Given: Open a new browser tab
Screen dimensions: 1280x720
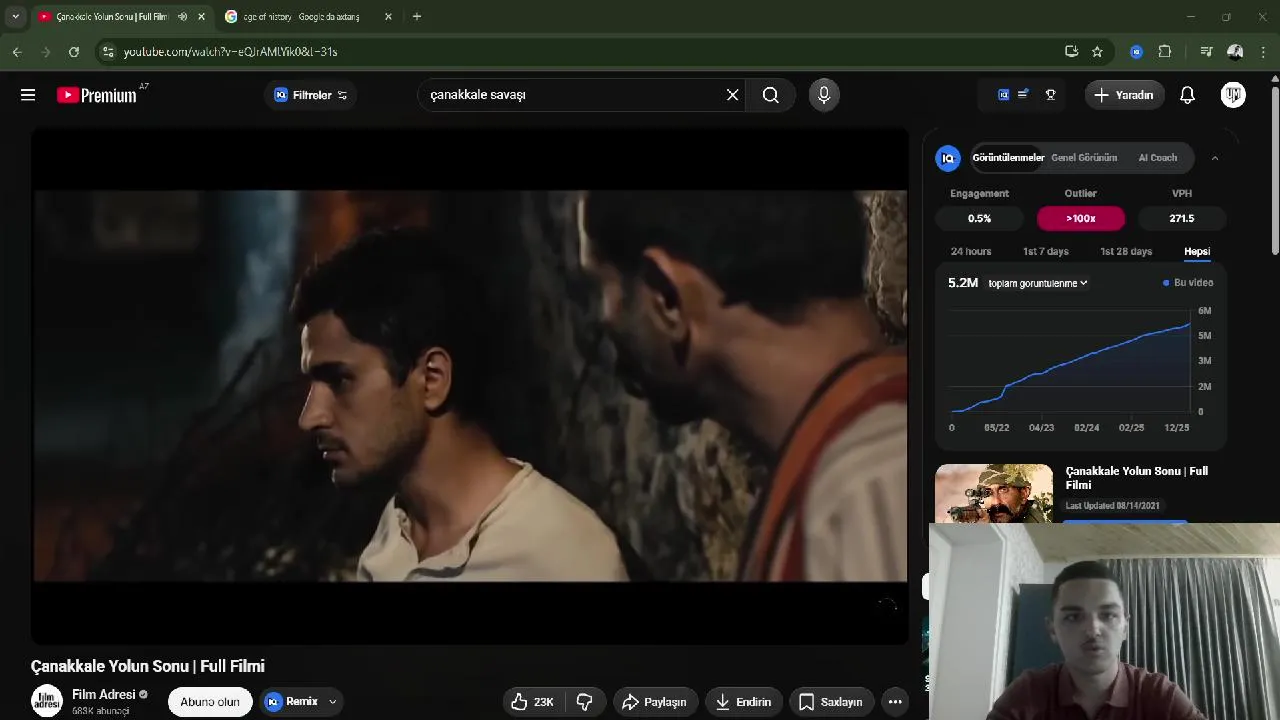Looking at the screenshot, I should (417, 17).
